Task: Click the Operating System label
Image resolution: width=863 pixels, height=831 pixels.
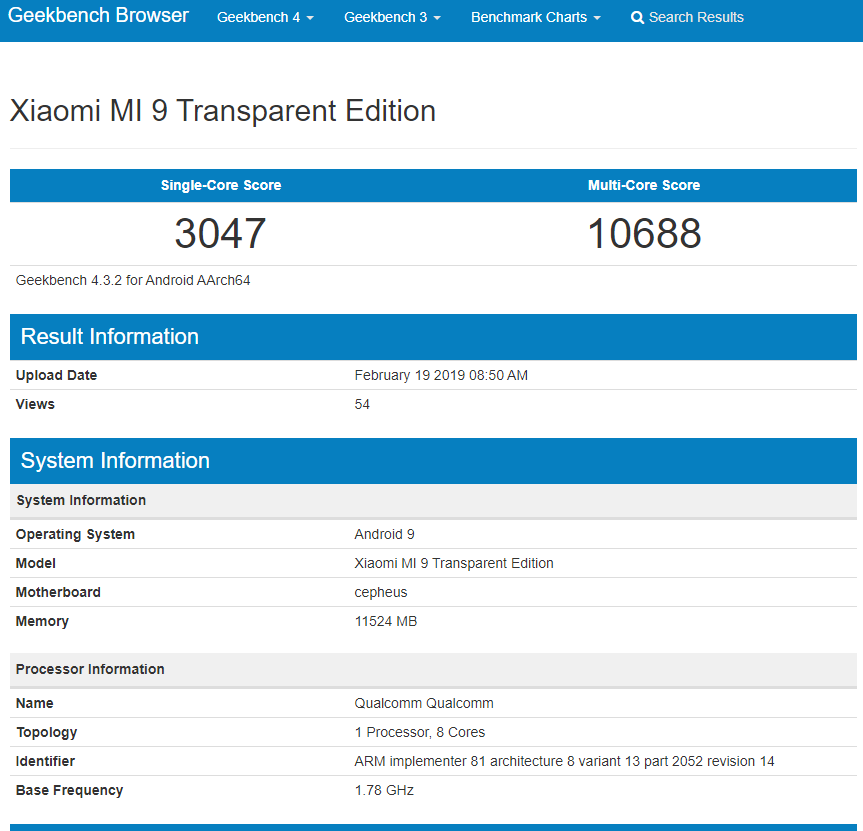Action: click(x=75, y=534)
